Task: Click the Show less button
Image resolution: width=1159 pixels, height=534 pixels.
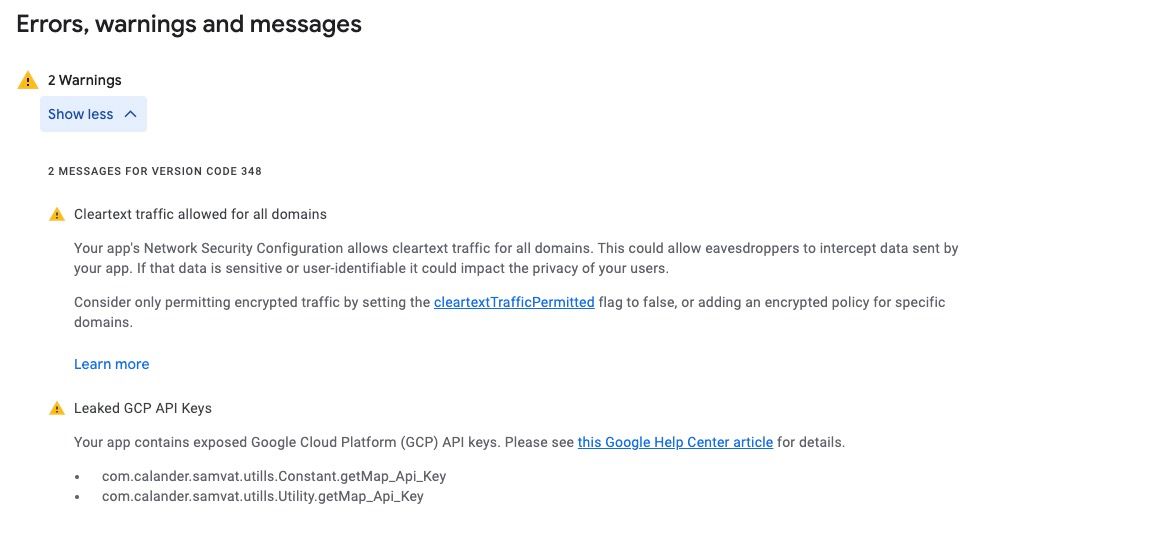Action: pyautogui.click(x=93, y=114)
